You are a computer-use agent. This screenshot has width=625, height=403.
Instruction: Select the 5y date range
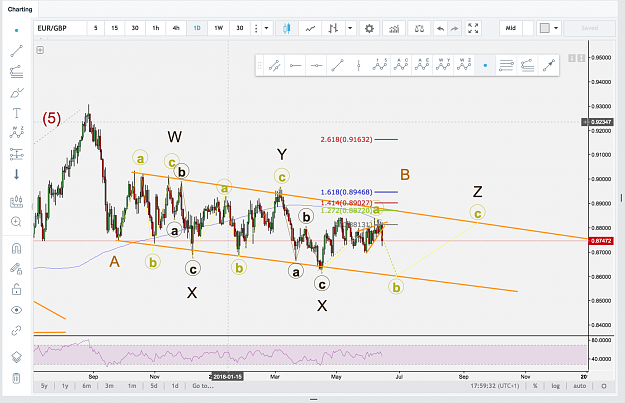coord(44,386)
